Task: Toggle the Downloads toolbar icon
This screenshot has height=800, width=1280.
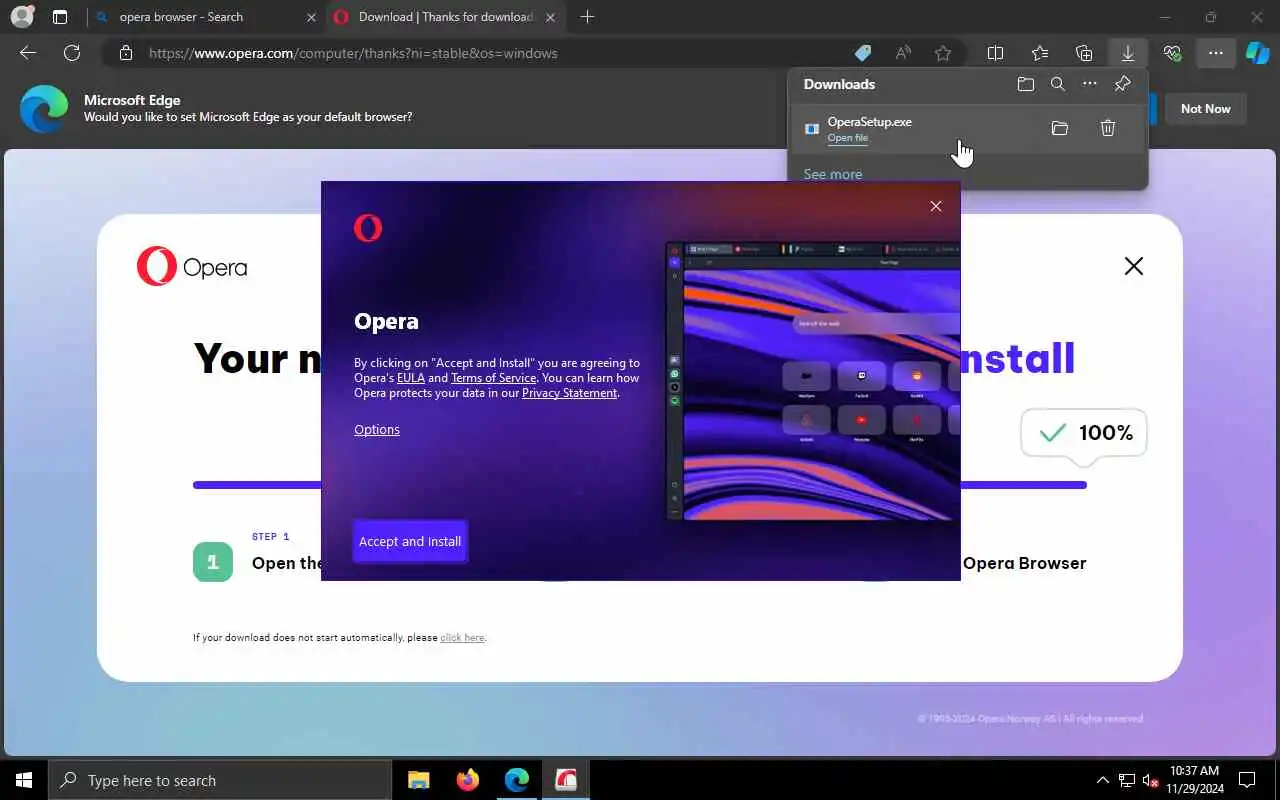Action: click(x=1128, y=53)
